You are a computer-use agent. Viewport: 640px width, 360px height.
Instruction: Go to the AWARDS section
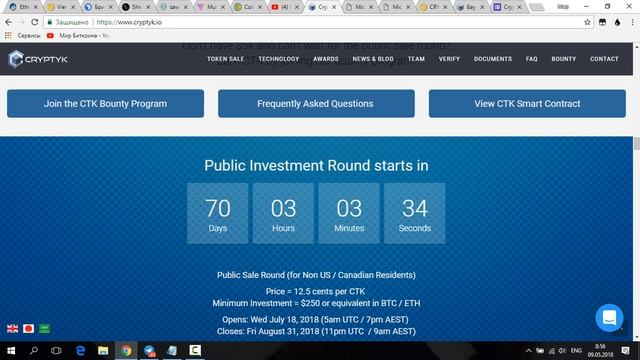coord(326,59)
